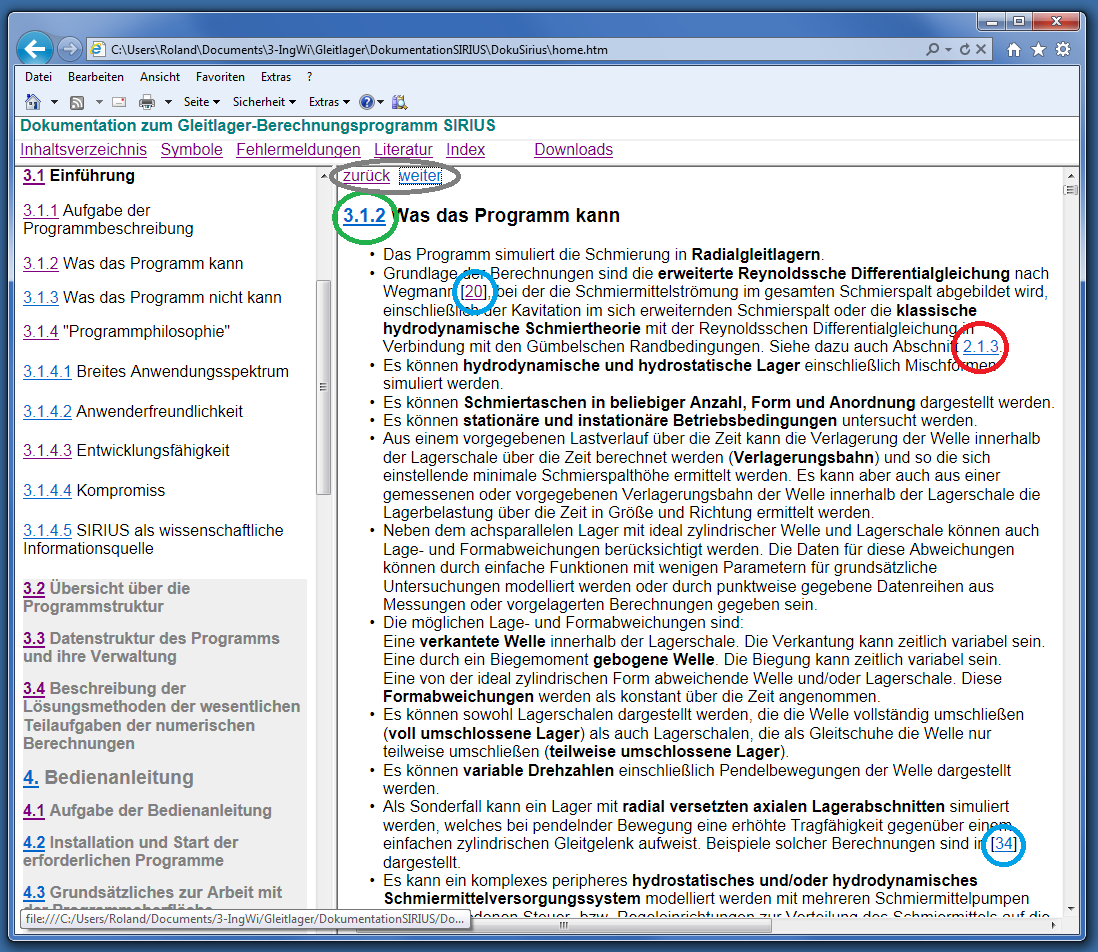Open the Ansicht menu
The width and height of the screenshot is (1098, 952).
(x=160, y=77)
